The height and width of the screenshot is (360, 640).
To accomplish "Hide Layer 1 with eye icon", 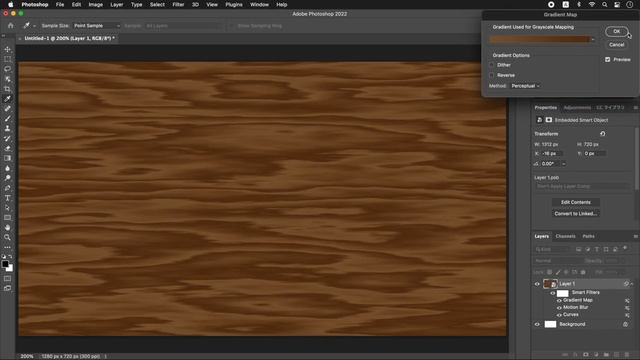I will pos(537,284).
